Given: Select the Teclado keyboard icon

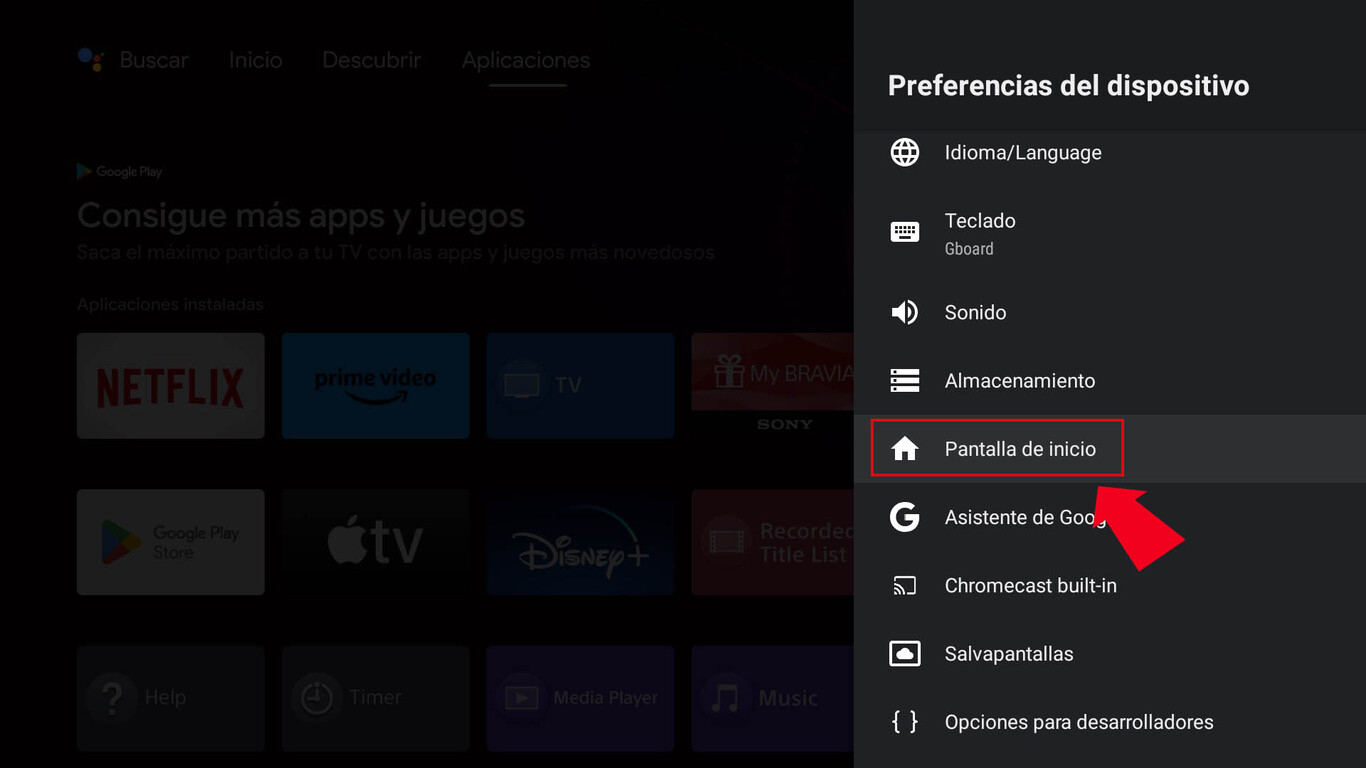Looking at the screenshot, I should (x=905, y=232).
